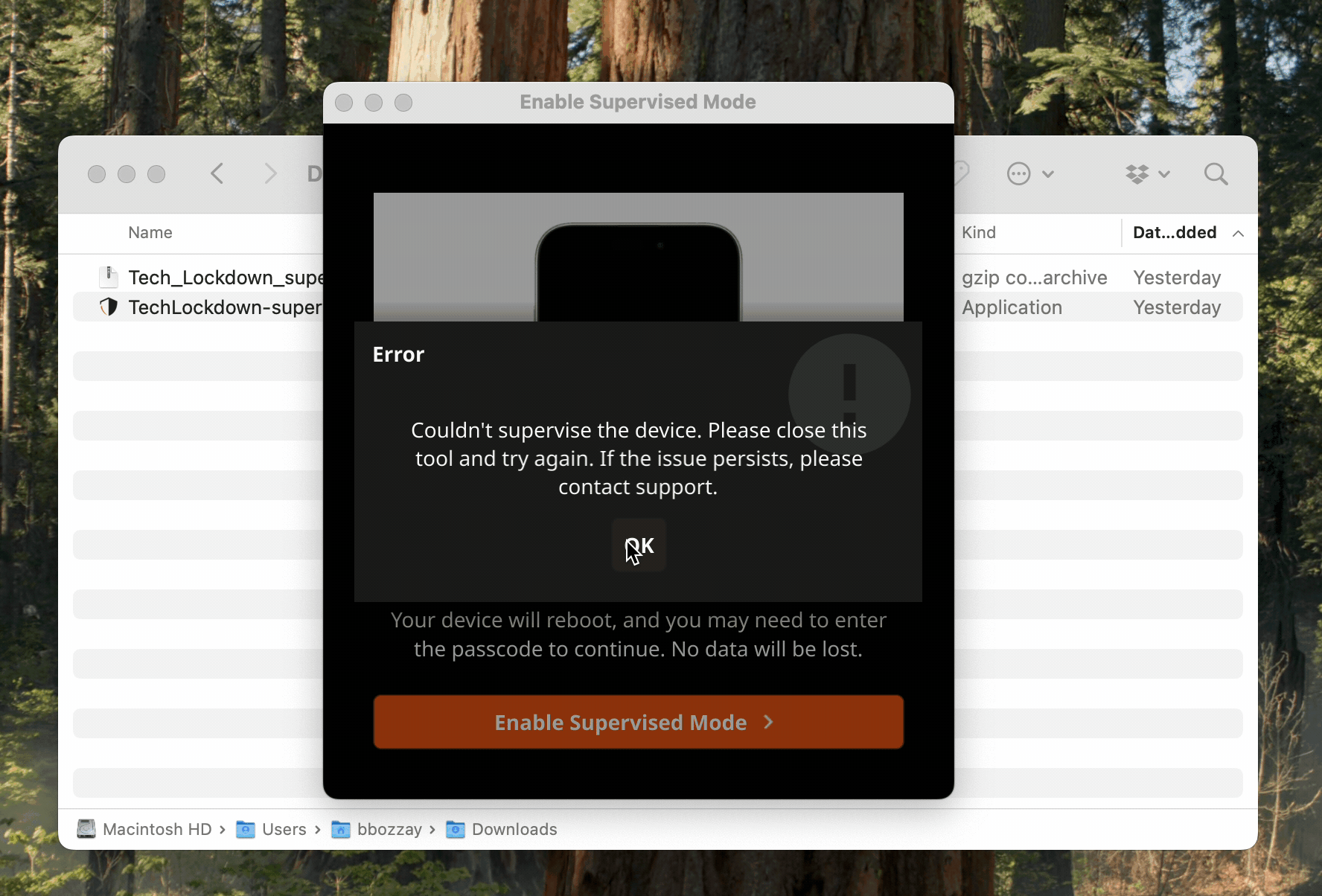Select the TechLockdown-super application row
The width and height of the screenshot is (1322, 896).
point(225,307)
